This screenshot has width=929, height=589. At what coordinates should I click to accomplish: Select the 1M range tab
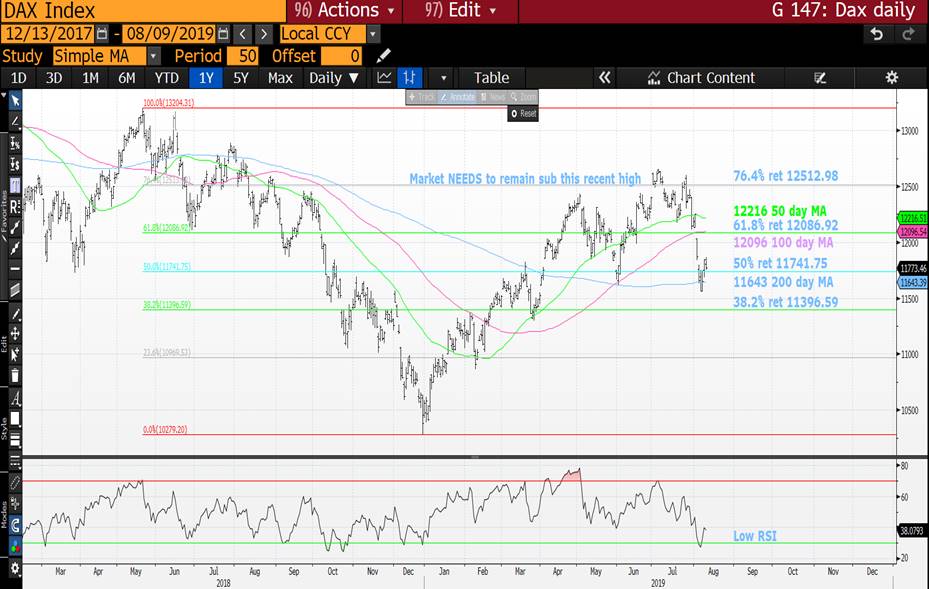90,78
